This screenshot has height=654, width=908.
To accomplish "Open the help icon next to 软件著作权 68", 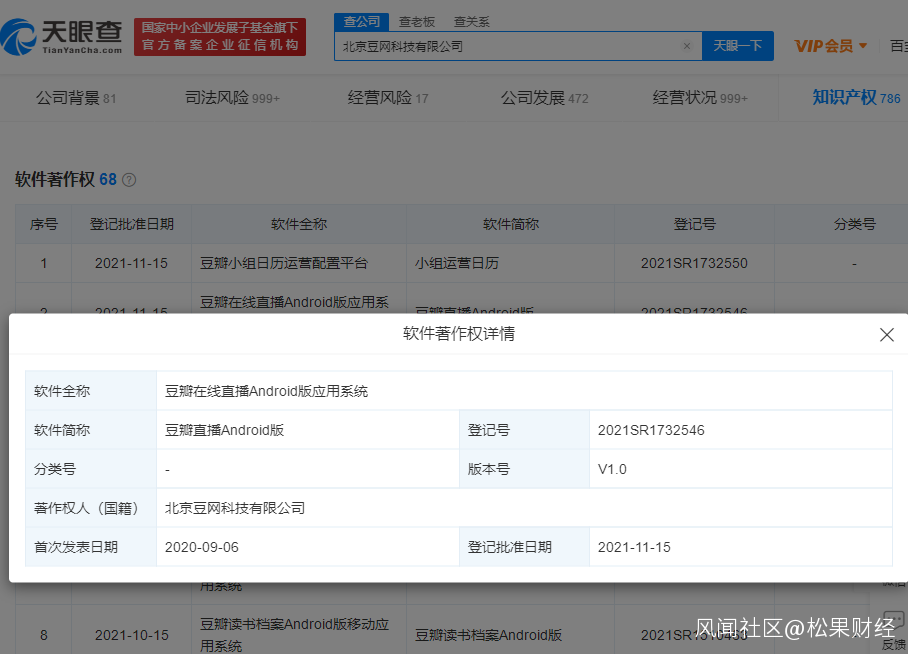I will point(130,180).
